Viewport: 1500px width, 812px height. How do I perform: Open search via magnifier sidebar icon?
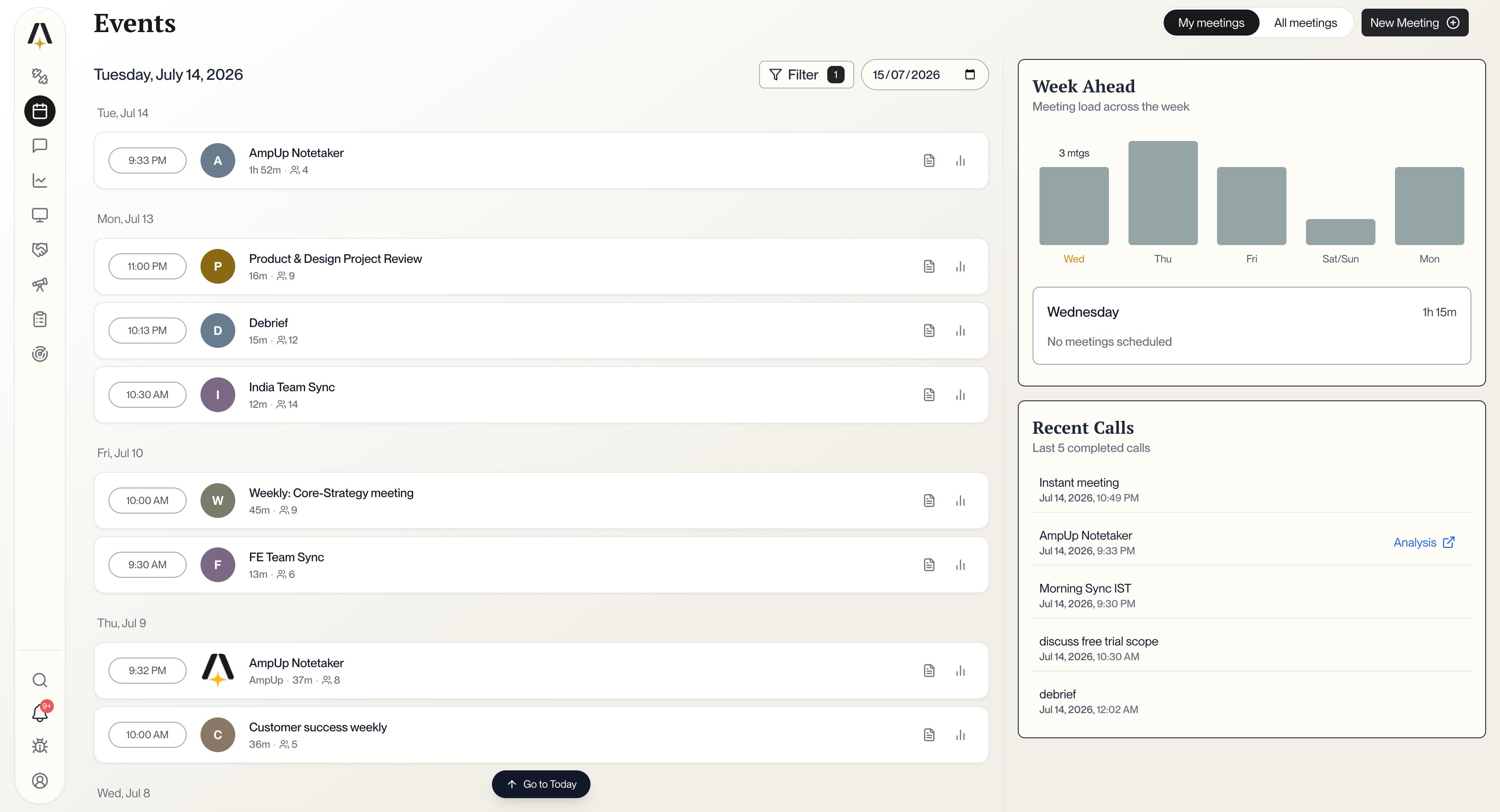pos(39,680)
